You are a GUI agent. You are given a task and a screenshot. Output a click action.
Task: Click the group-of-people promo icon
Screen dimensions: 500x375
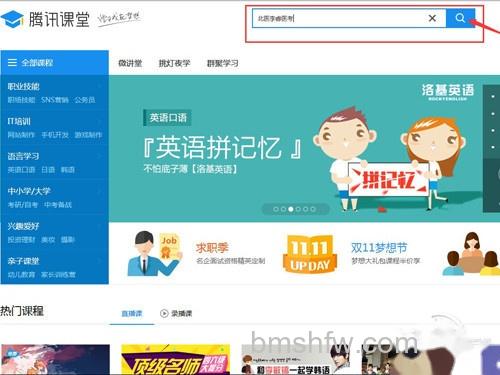(471, 254)
